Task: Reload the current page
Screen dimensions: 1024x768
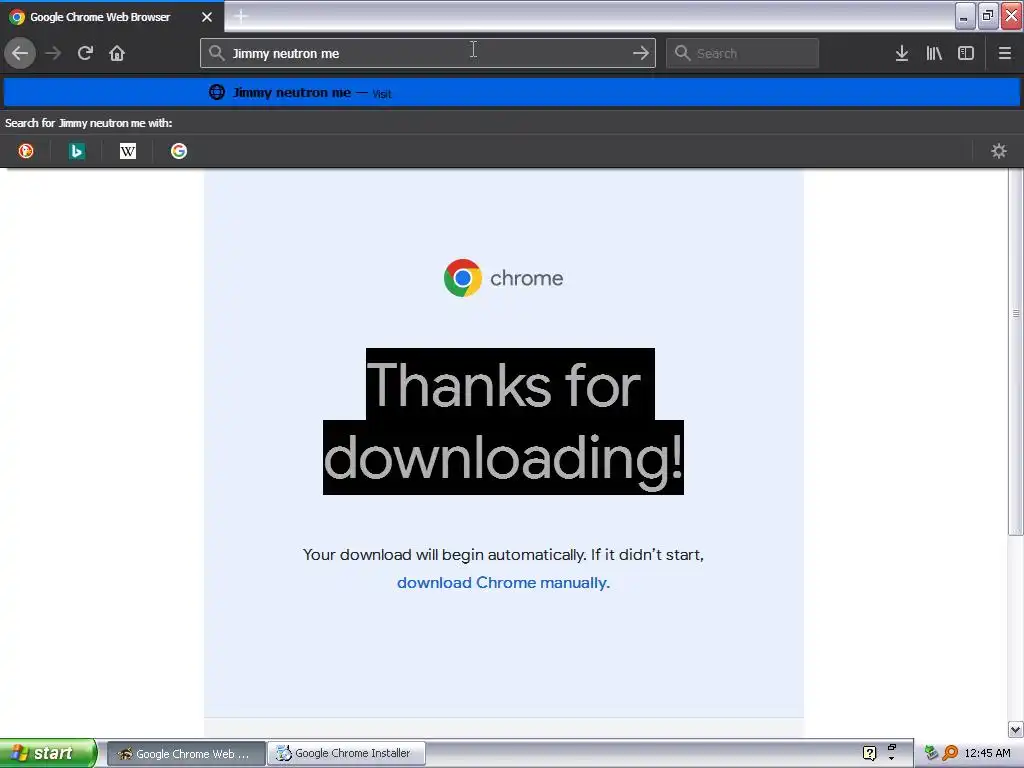Action: pos(85,53)
